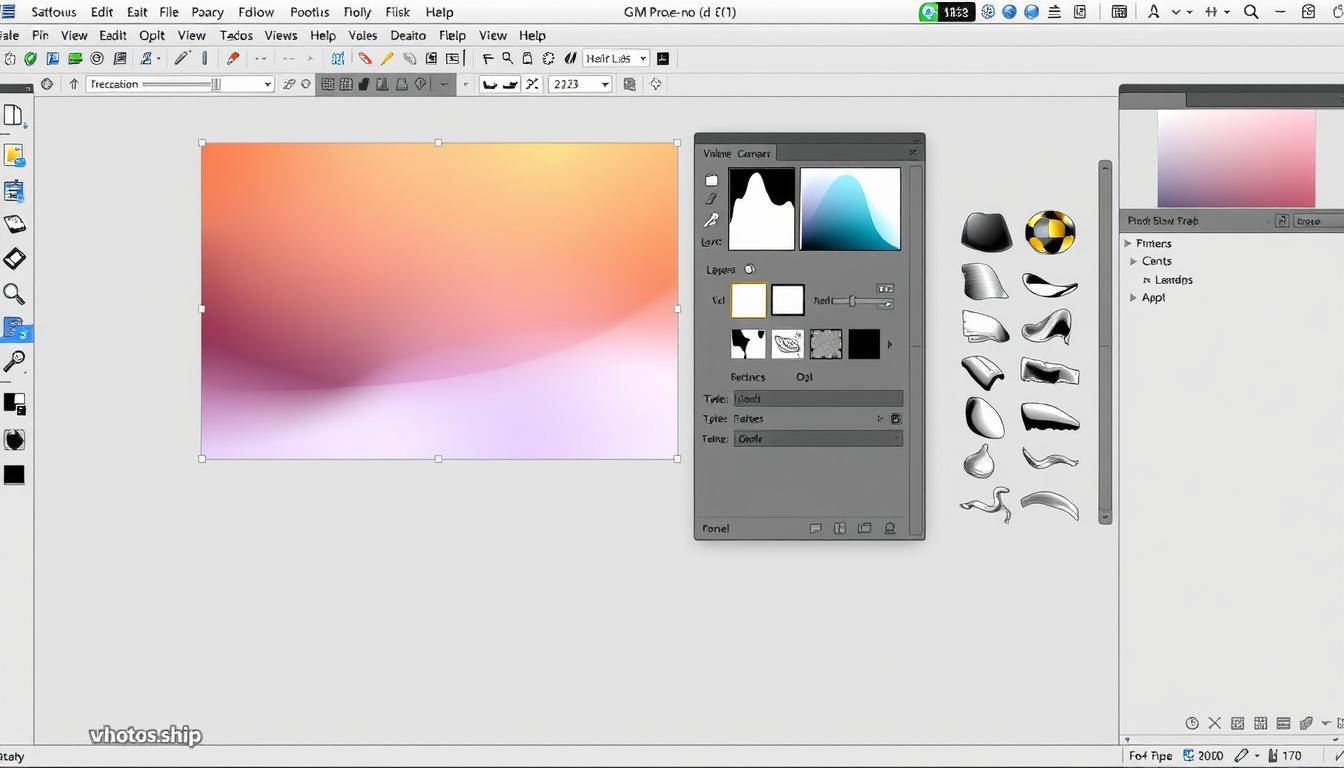Click the cyan curve gradient thumbnail
Viewport: 1344px width, 768px height.
[x=851, y=208]
